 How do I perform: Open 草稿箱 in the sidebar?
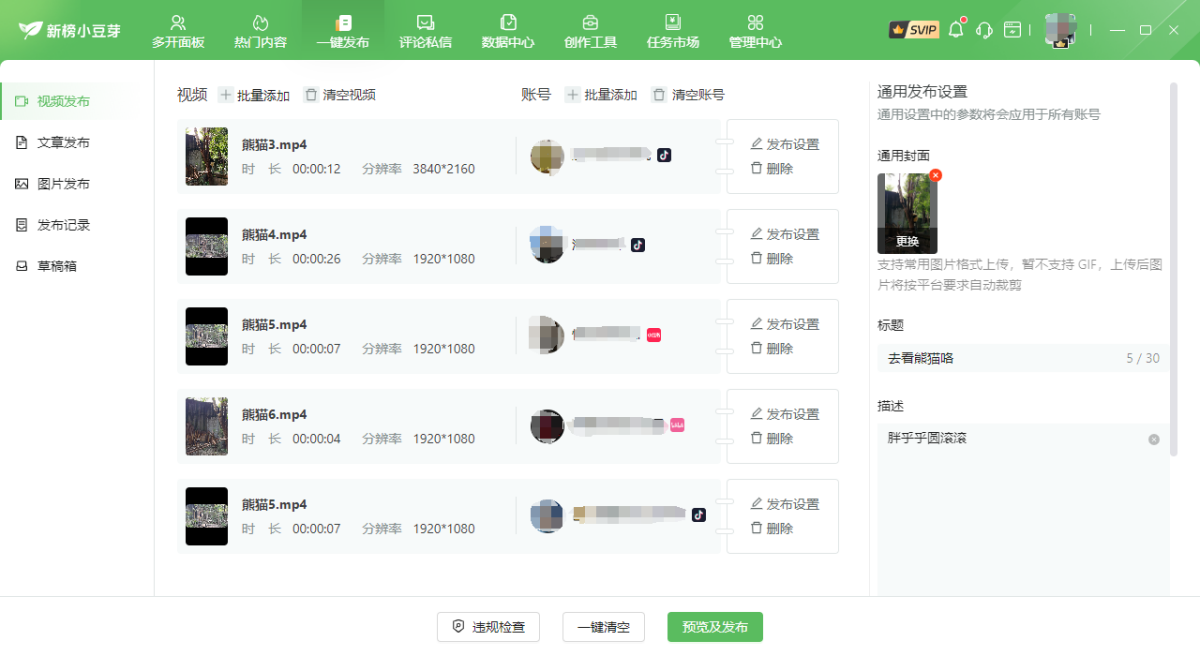pyautogui.click(x=56, y=266)
